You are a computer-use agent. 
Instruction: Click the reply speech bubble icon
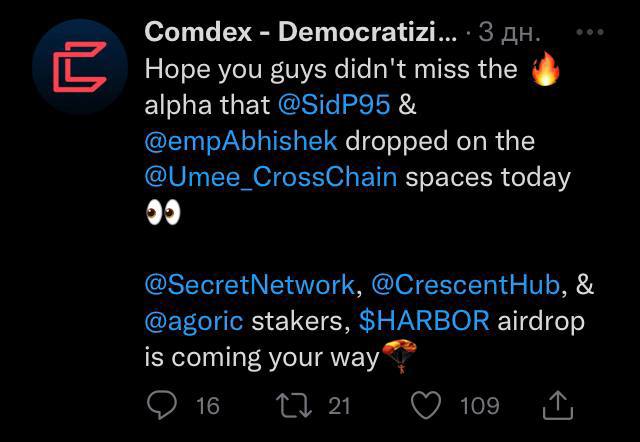(162, 405)
